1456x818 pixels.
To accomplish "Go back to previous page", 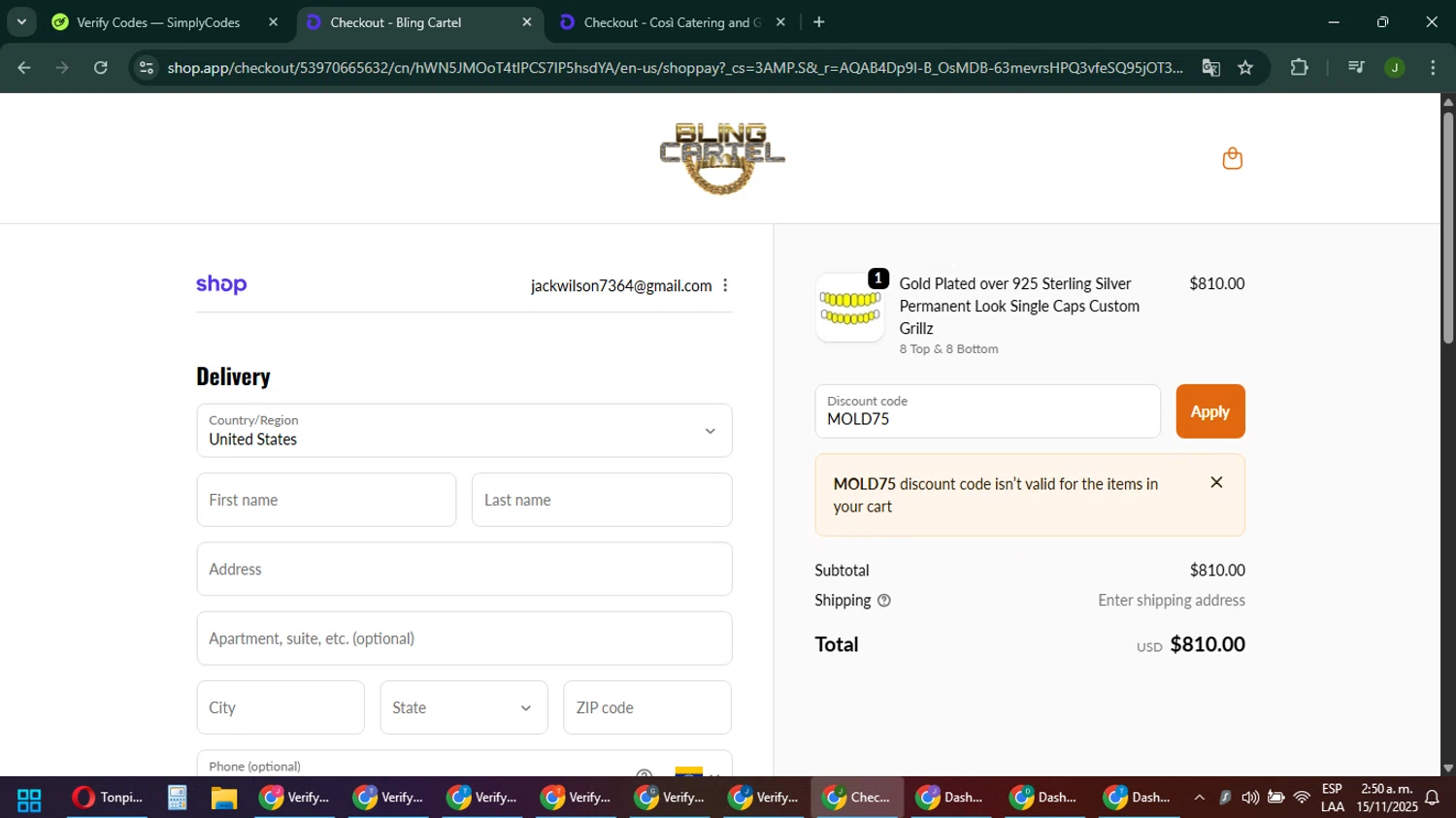I will point(24,68).
